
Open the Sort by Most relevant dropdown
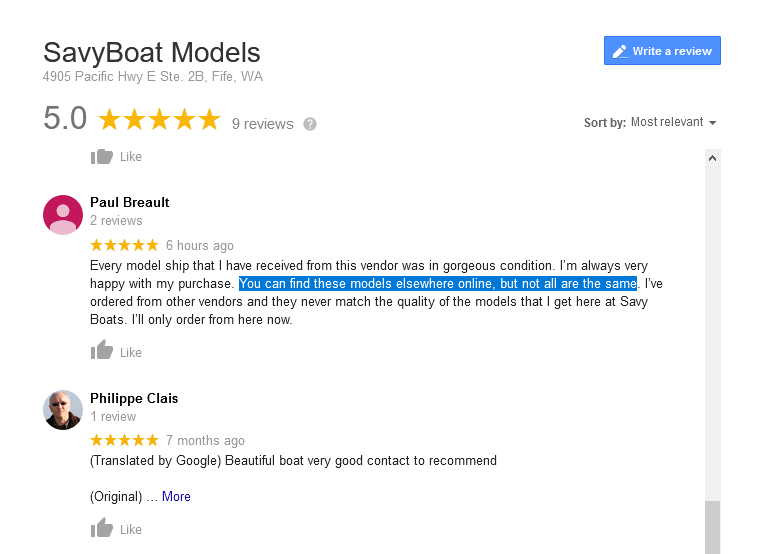(x=673, y=122)
